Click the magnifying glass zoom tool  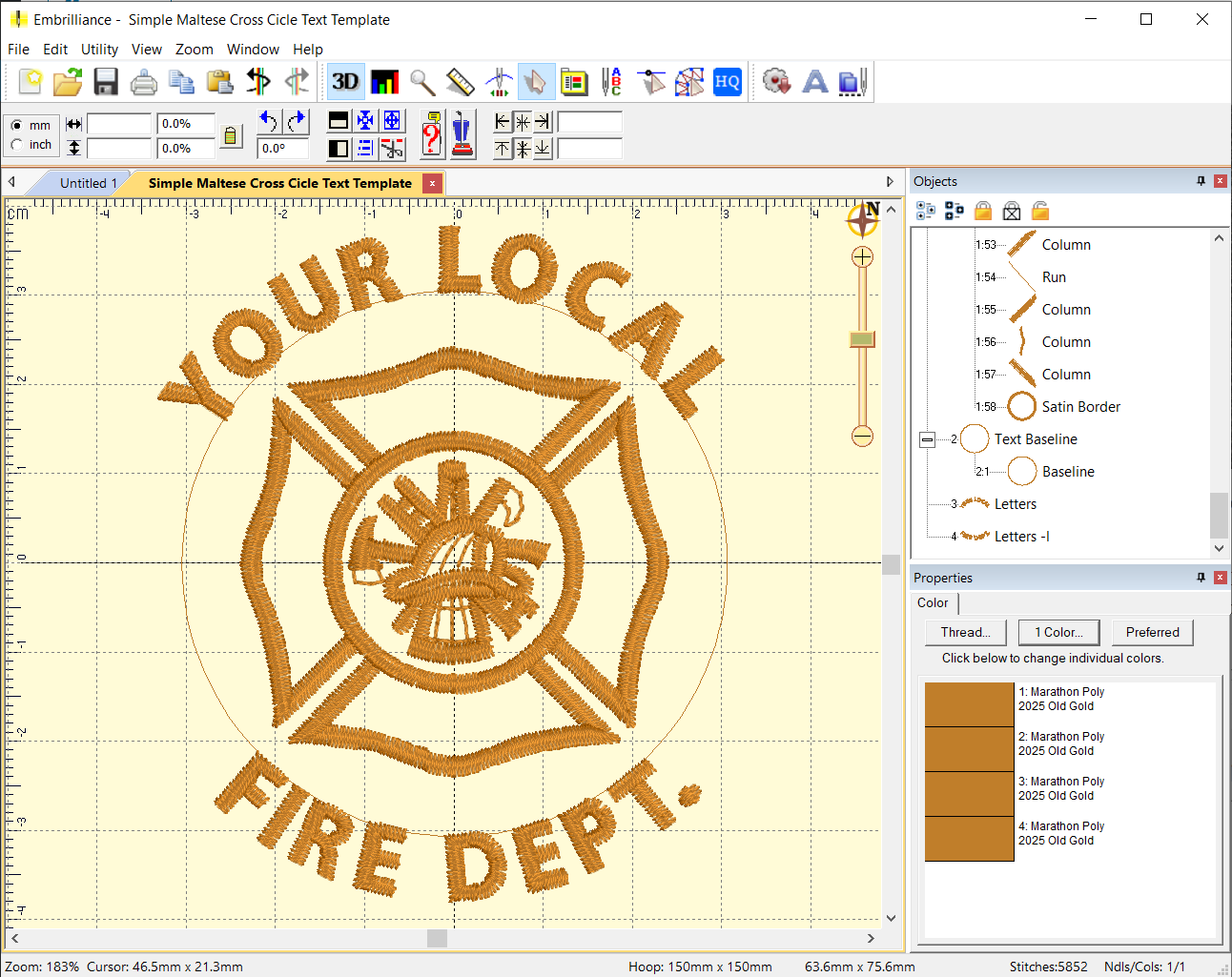click(422, 82)
